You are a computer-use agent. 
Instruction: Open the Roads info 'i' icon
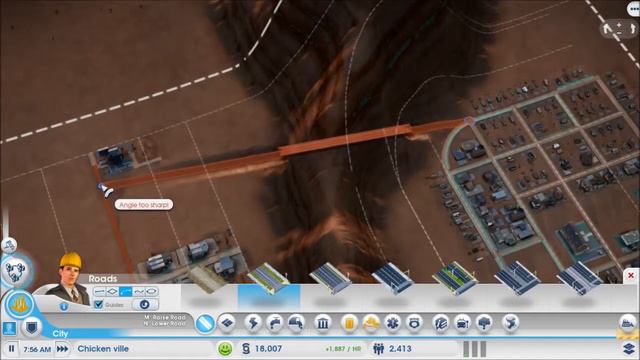(x=64, y=306)
